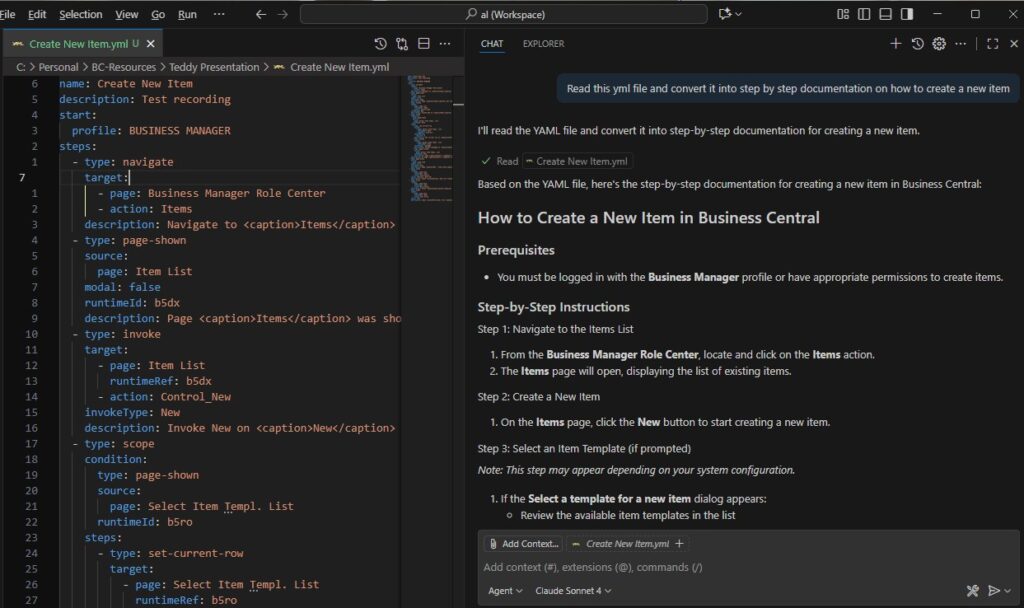Viewport: 1024px width, 608px height.
Task: Send the chat message arrow icon
Action: [x=994, y=590]
